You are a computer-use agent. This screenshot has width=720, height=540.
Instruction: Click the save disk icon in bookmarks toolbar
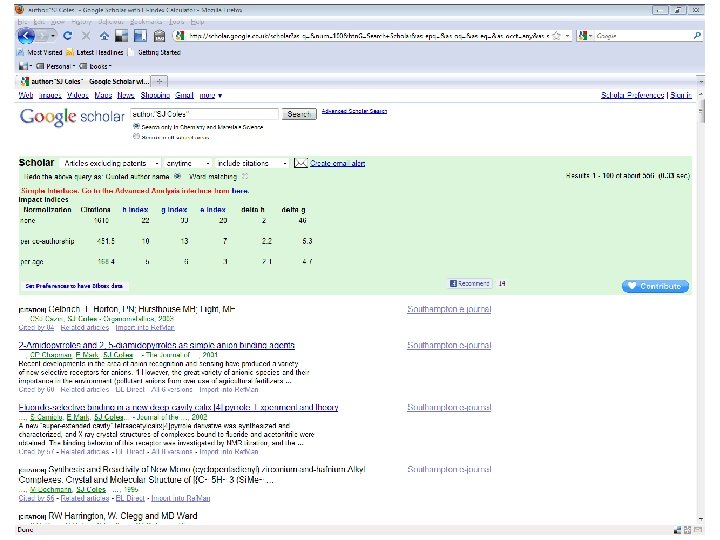23,66
